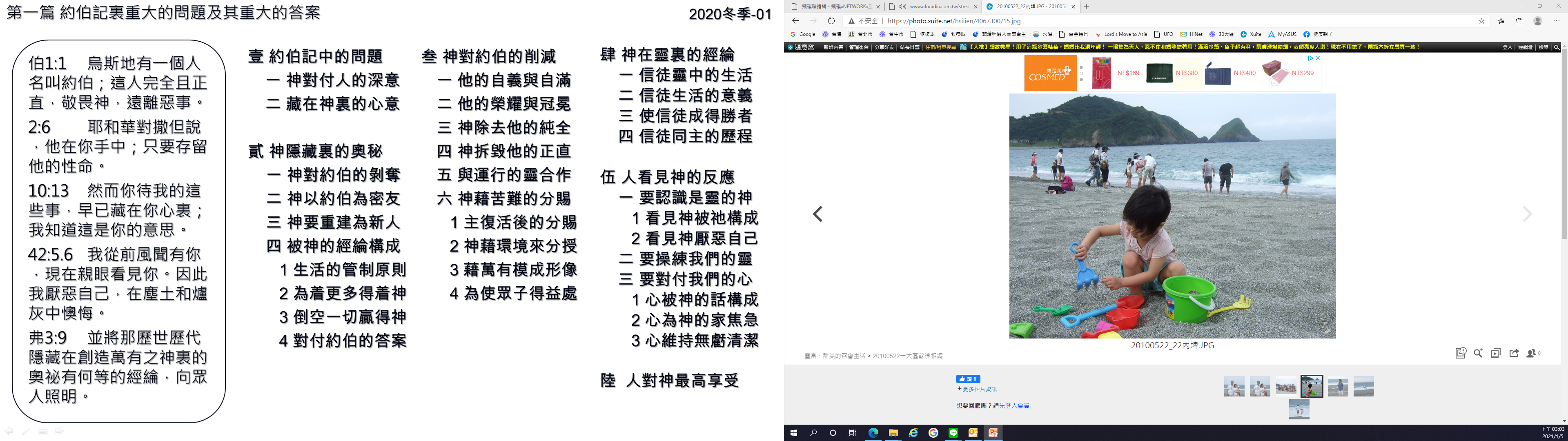Image resolution: width=1568 pixels, height=441 pixels.
Task: Click the next photo arrow
Action: (1527, 214)
